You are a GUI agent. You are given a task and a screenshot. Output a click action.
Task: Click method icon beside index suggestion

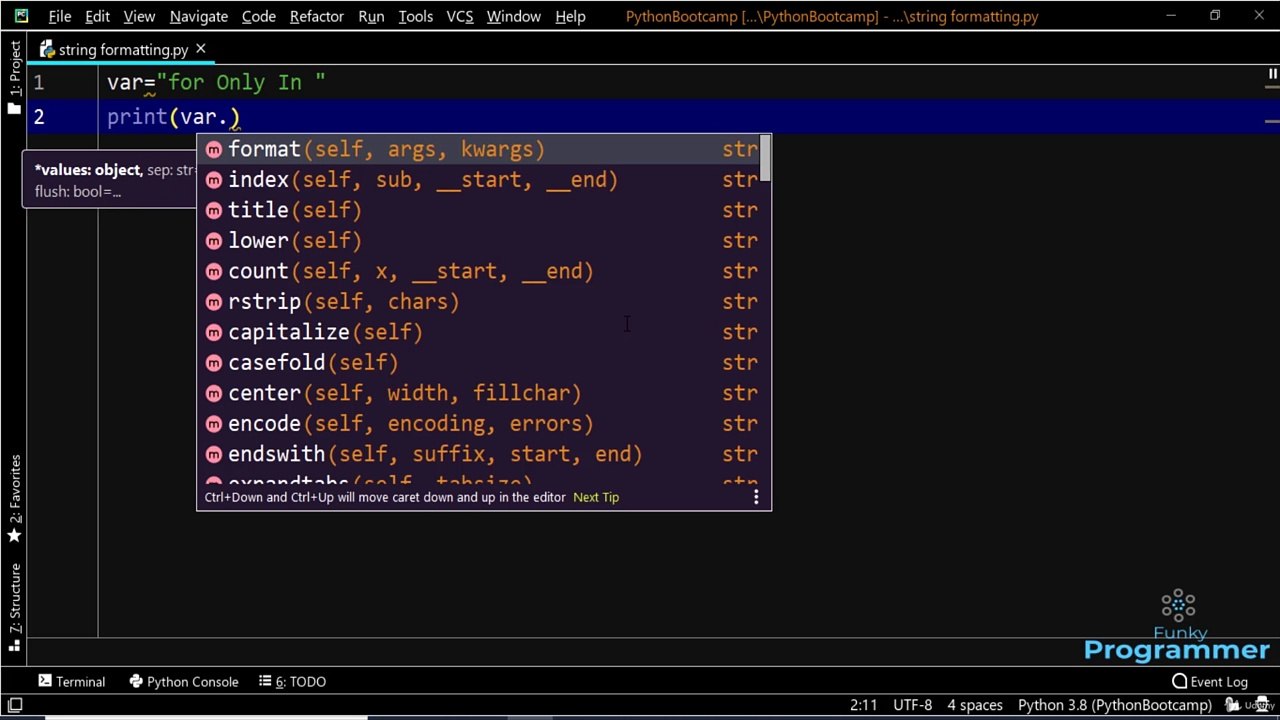213,180
